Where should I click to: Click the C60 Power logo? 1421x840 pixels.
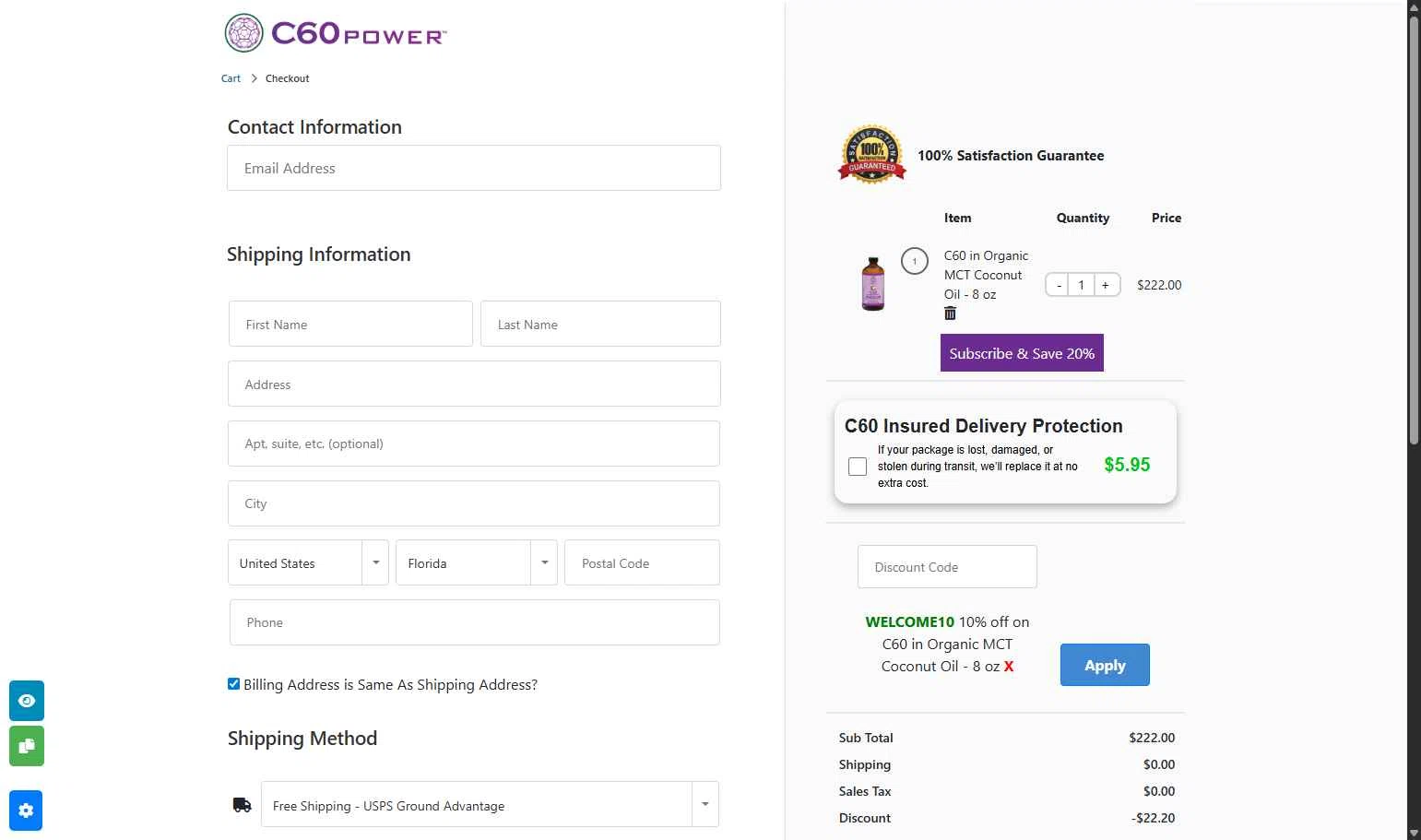point(336,33)
